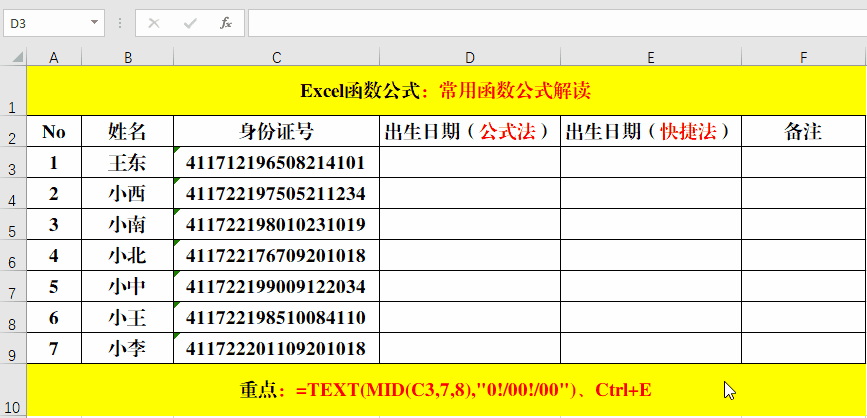Select column E header
Image resolution: width=867 pixels, height=418 pixels.
[651, 58]
